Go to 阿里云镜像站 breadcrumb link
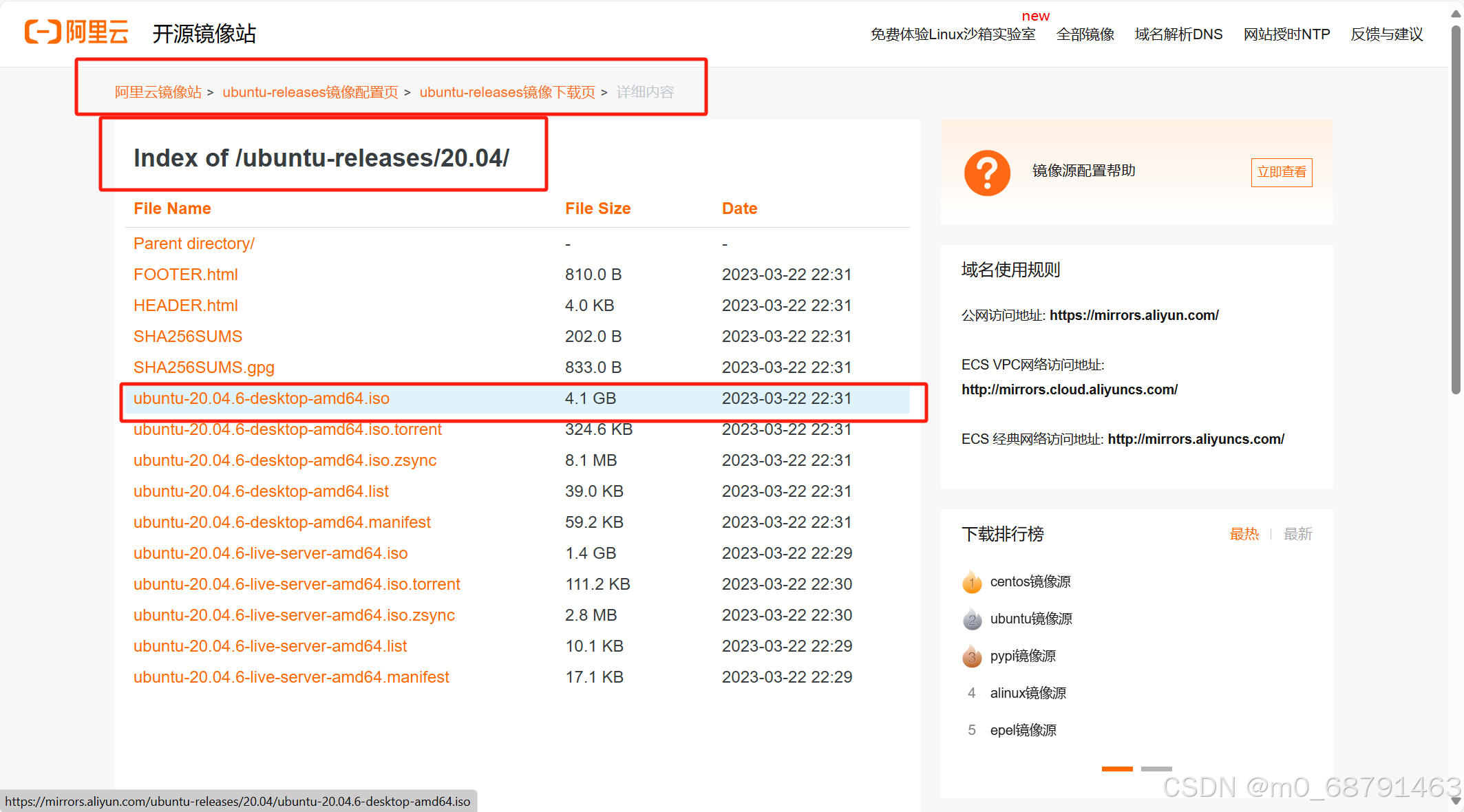1464x812 pixels. coord(158,92)
